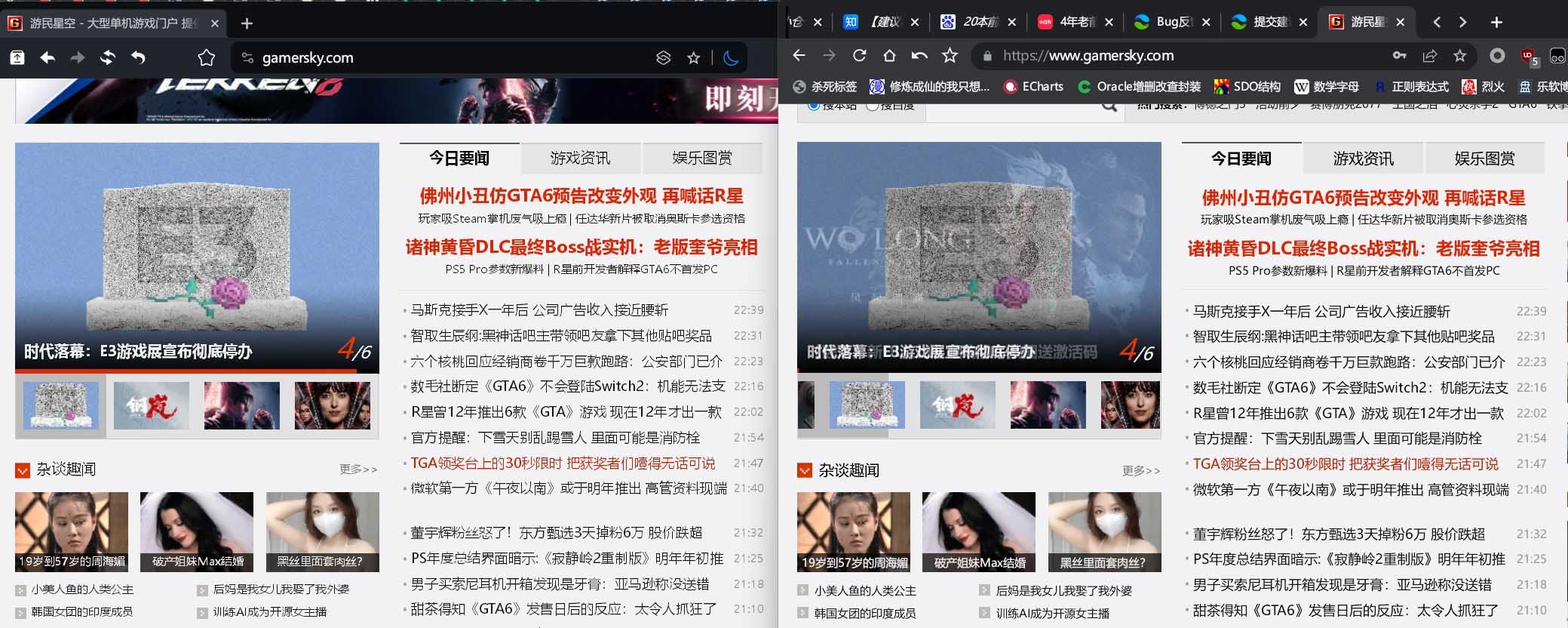Open the password key icon in right address bar

[1399, 55]
